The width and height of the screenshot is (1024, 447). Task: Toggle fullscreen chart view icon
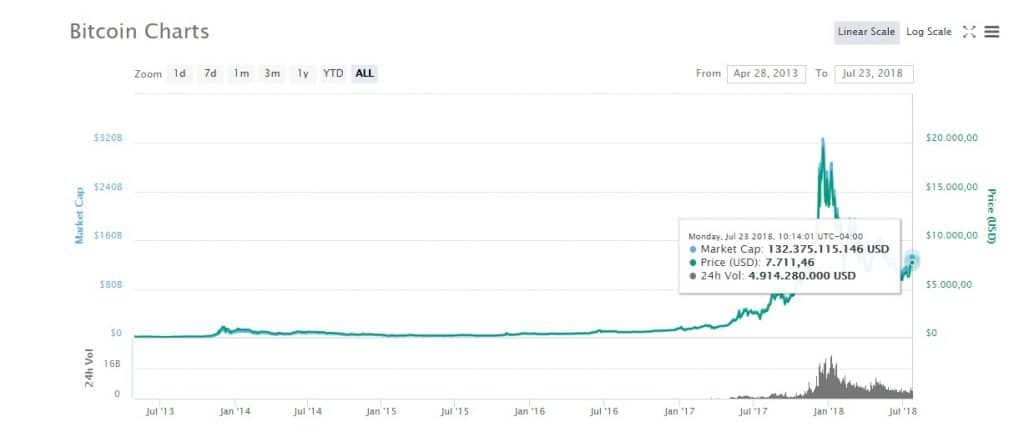click(969, 31)
